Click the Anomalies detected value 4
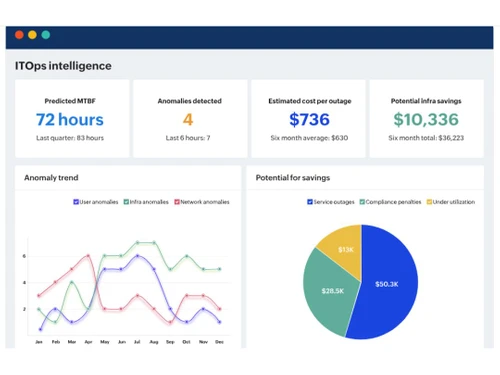Image resolution: width=500 pixels, height=375 pixels. pyautogui.click(x=188, y=119)
